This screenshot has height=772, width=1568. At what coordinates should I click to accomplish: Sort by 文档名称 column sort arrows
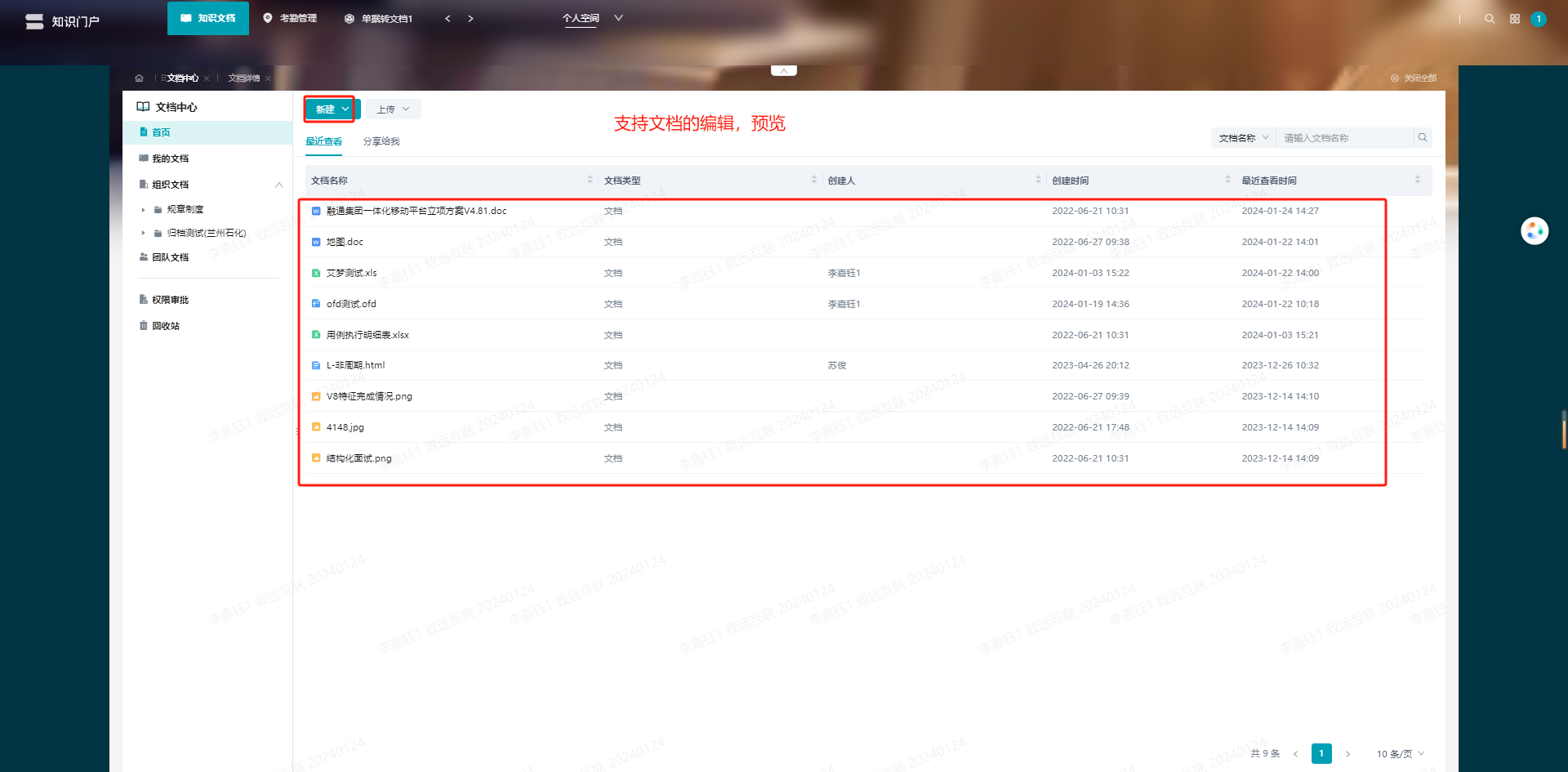[x=590, y=180]
